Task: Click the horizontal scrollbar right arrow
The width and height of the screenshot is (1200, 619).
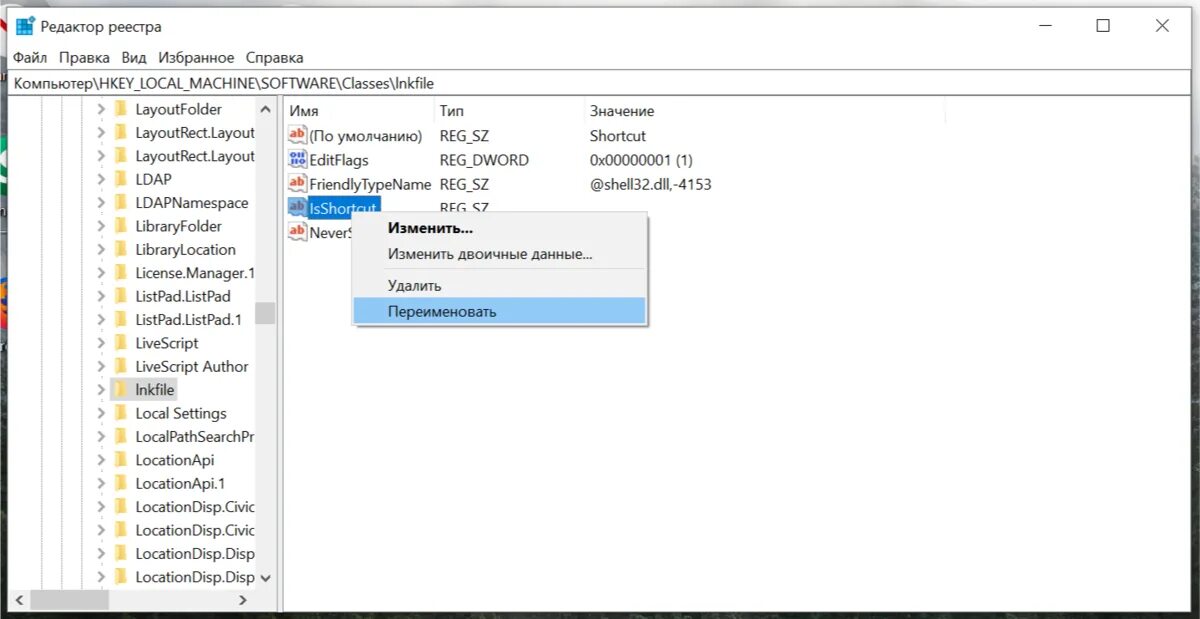Action: click(x=243, y=599)
